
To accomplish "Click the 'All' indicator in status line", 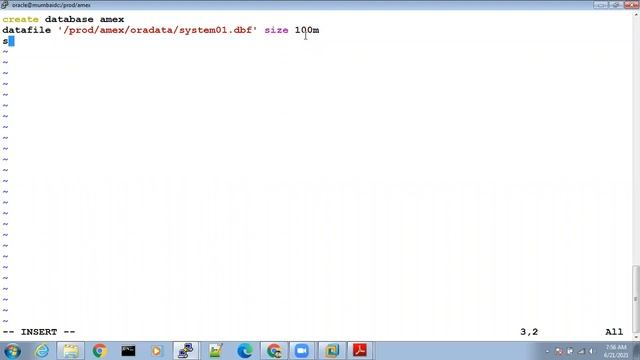I will 614,332.
